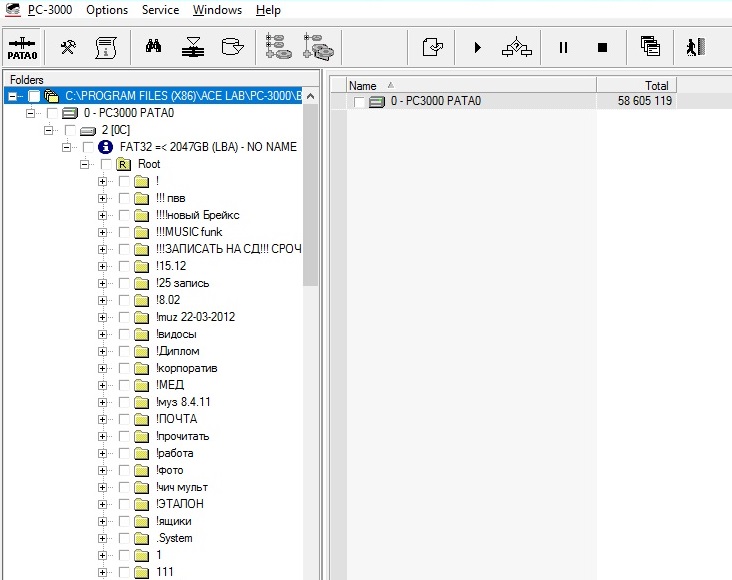Click the PATA0 port toolbar button
This screenshot has width=732, height=580.
click(22, 47)
